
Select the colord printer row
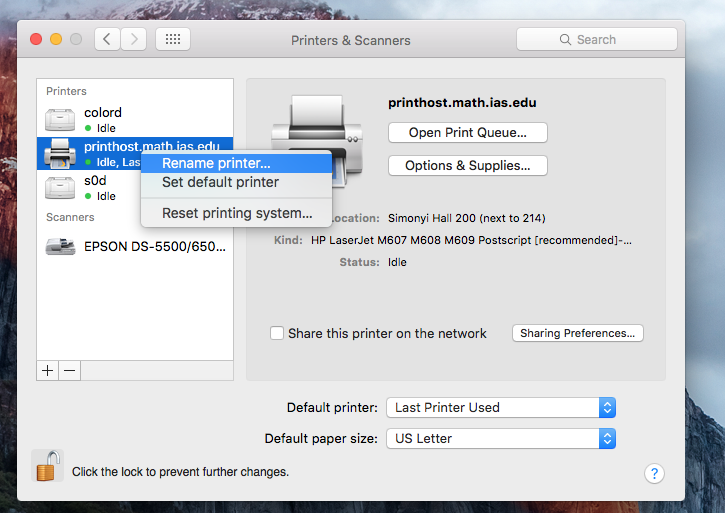(x=135, y=120)
